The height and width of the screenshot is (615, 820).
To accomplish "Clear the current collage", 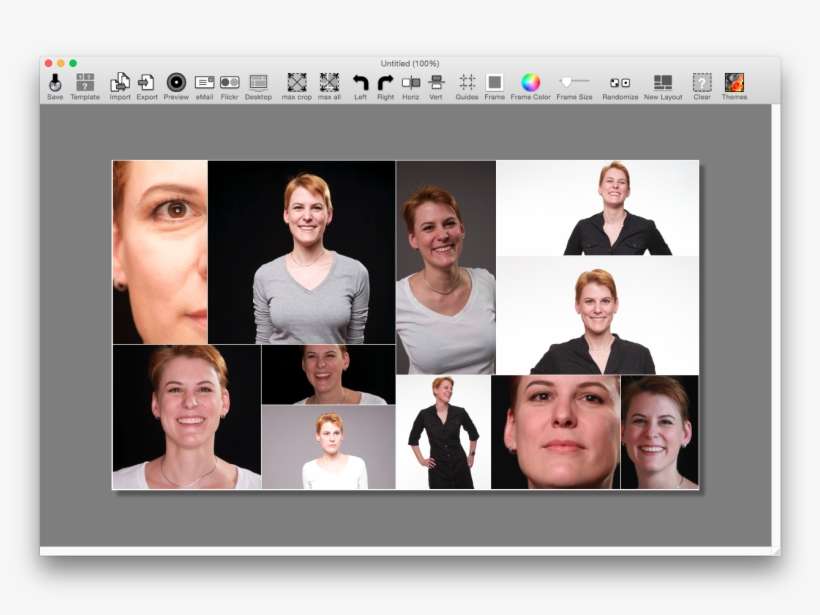I will pyautogui.click(x=701, y=85).
